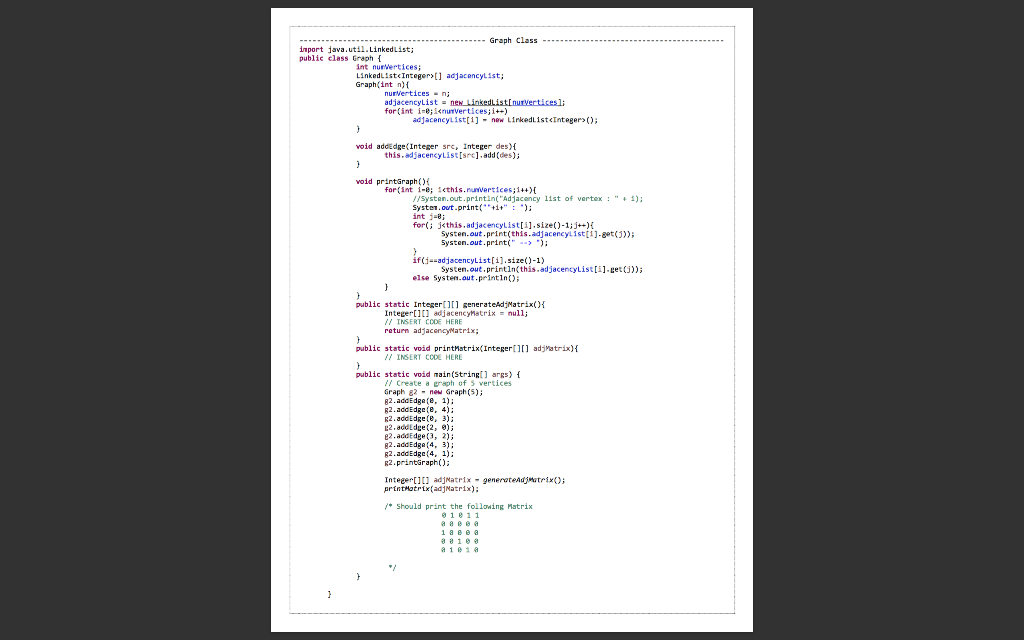Select the "public class Graph {" line
This screenshot has width=1024, height=640.
click(340, 58)
